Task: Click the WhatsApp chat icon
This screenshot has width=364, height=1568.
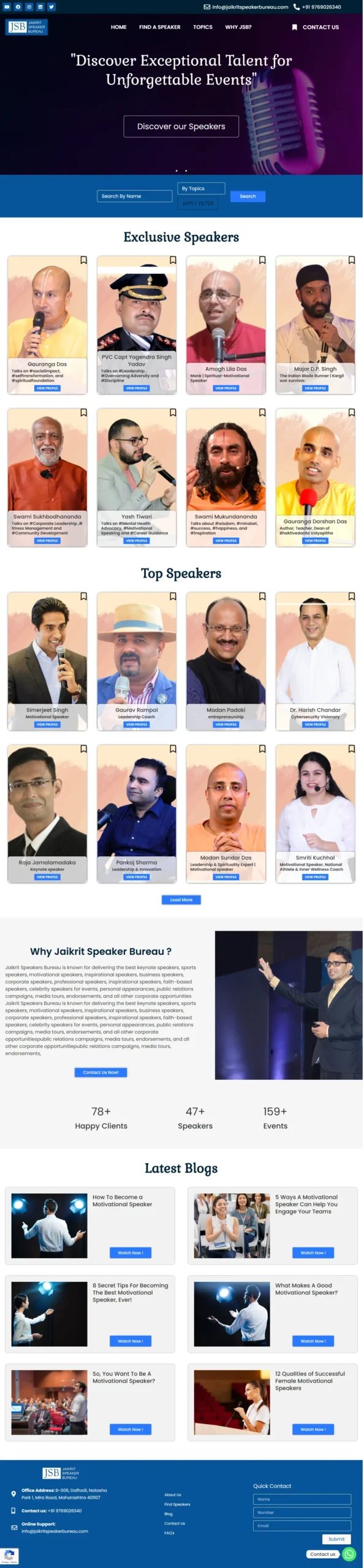Action: pos(349,1553)
